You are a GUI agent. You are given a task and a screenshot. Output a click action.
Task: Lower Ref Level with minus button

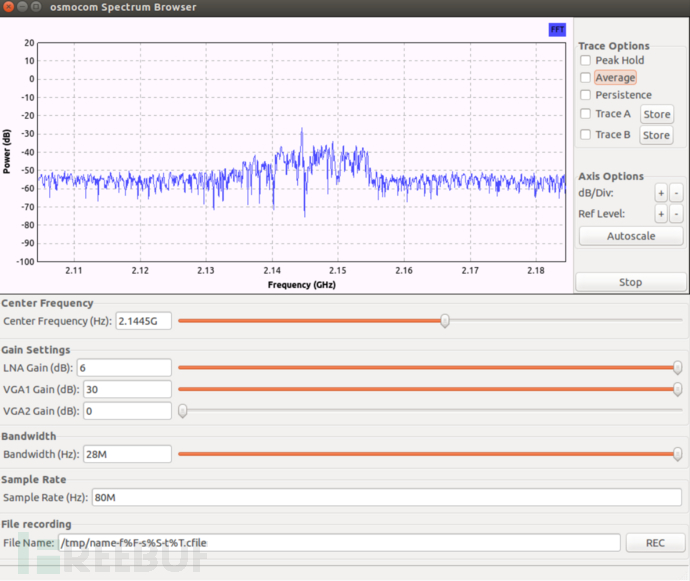tap(676, 214)
